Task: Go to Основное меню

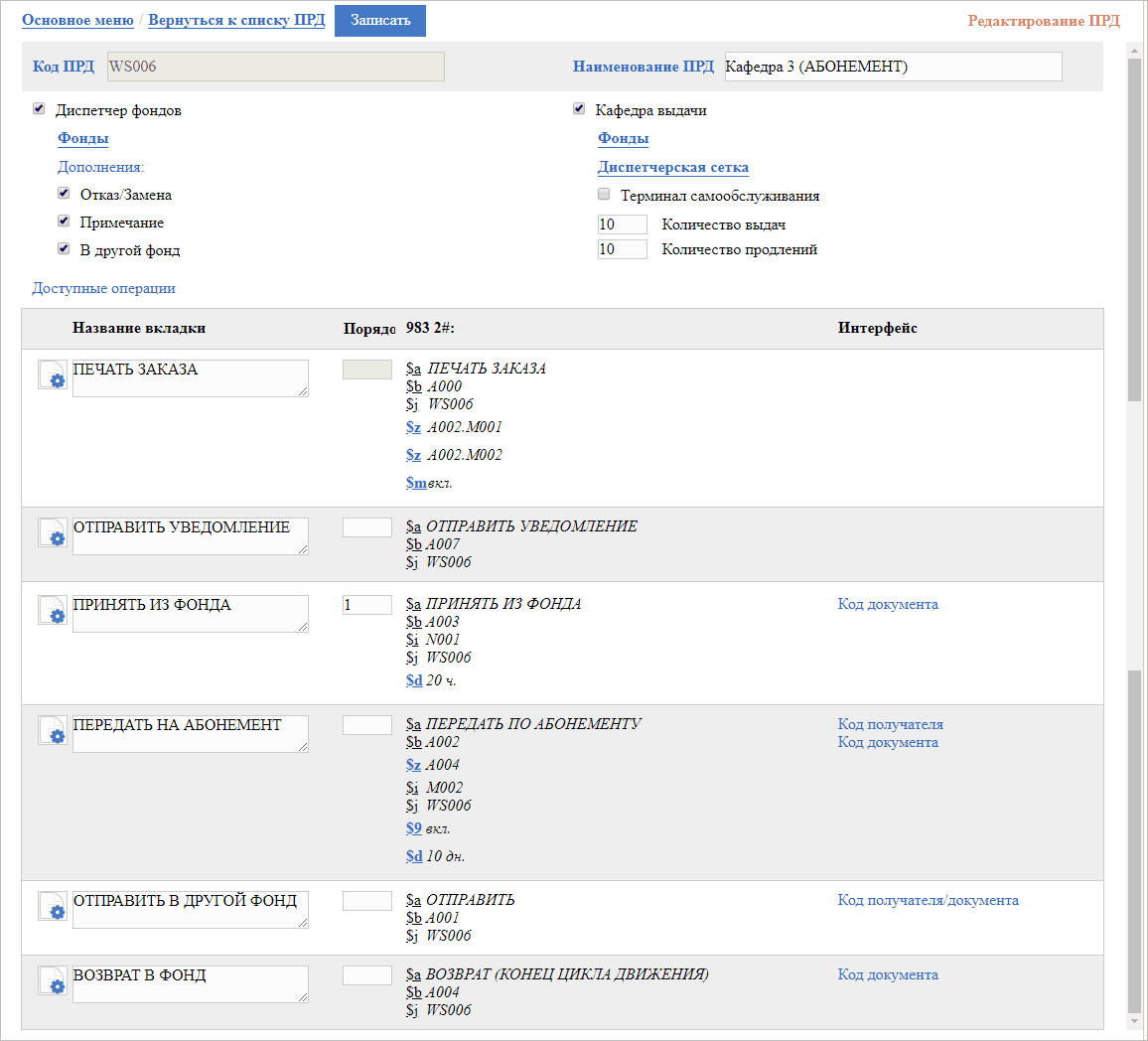Action: click(77, 20)
